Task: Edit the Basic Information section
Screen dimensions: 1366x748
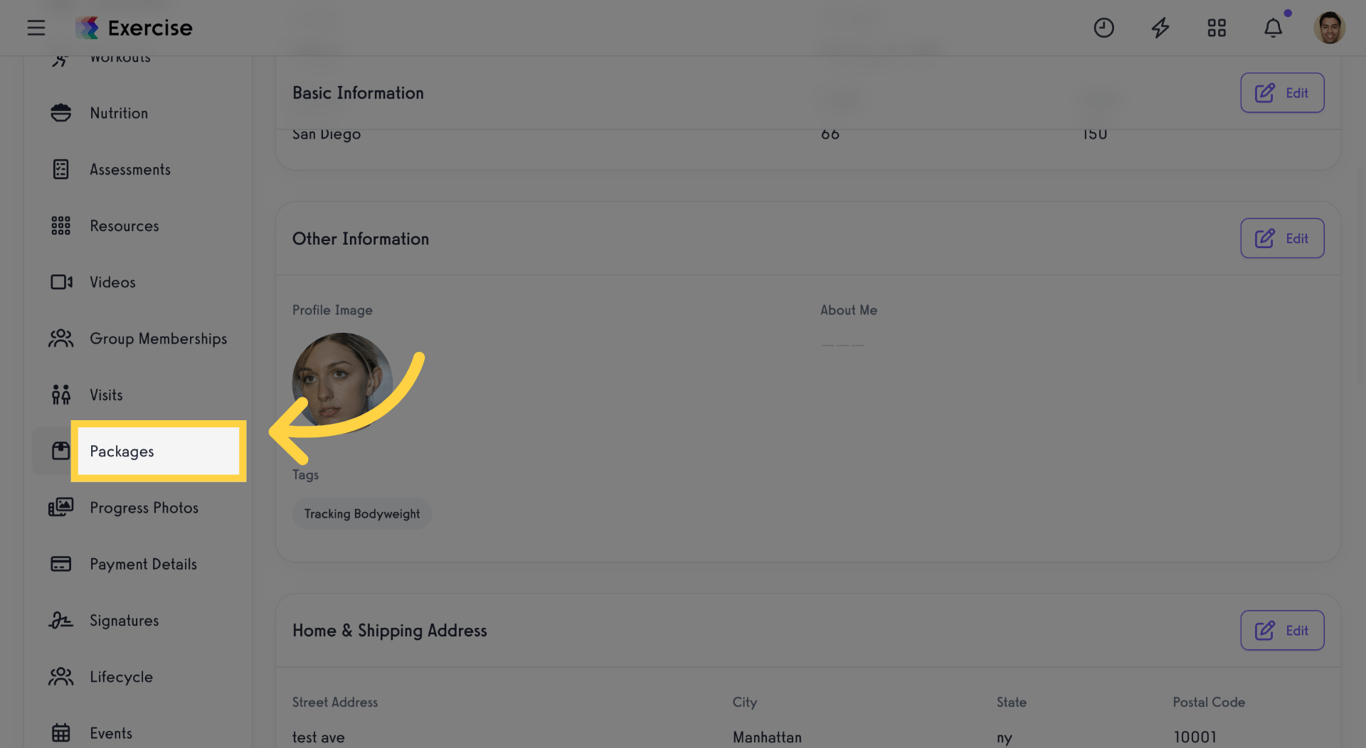Action: coord(1282,92)
